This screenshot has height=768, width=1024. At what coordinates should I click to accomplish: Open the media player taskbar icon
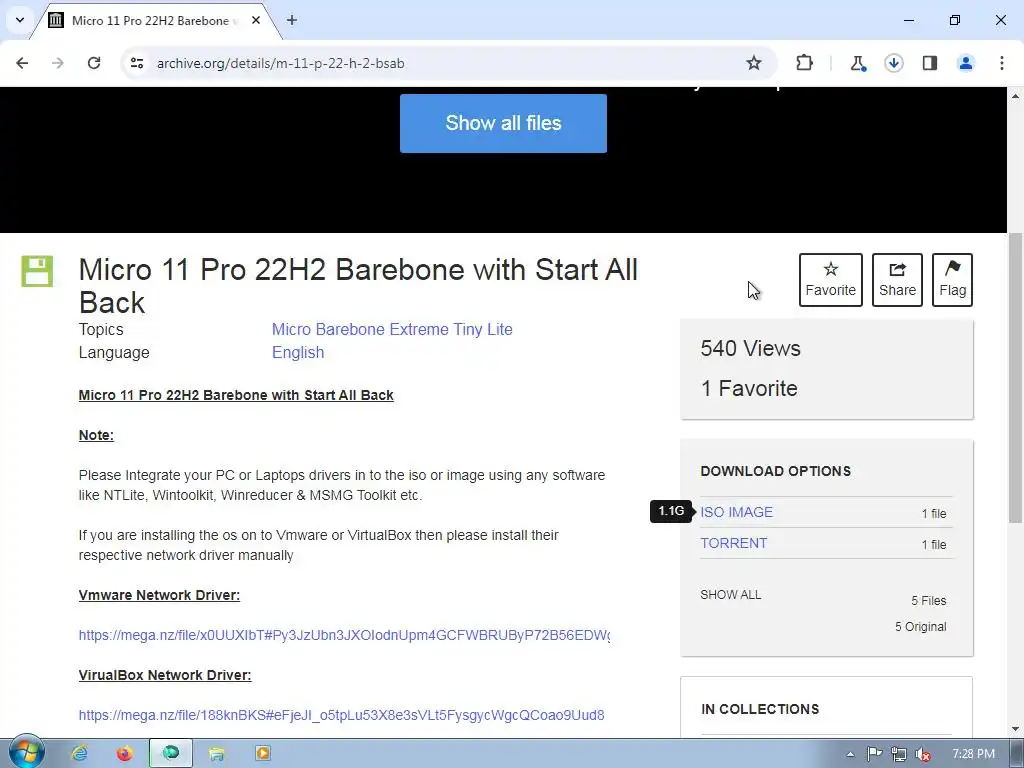pos(263,754)
